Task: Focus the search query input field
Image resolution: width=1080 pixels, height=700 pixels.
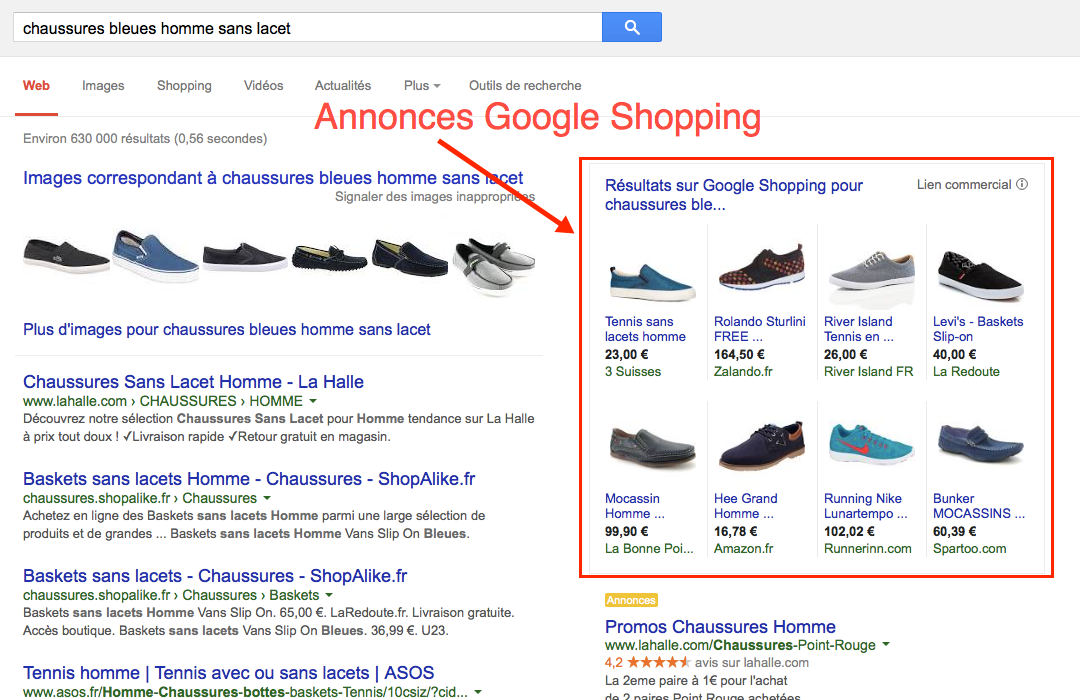Action: click(307, 28)
